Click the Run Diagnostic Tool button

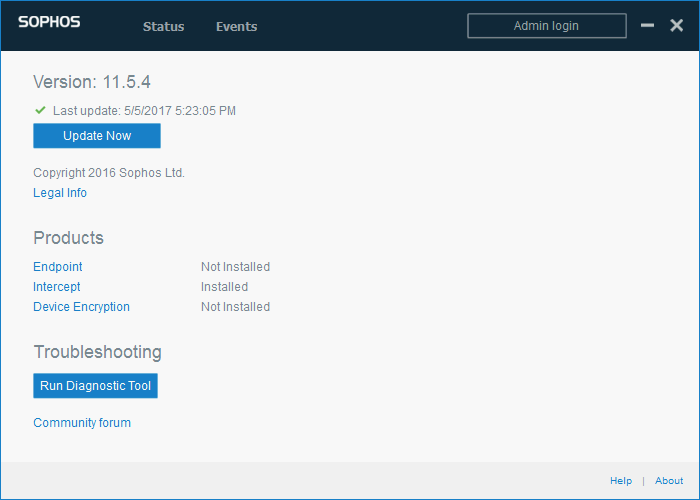tap(96, 386)
